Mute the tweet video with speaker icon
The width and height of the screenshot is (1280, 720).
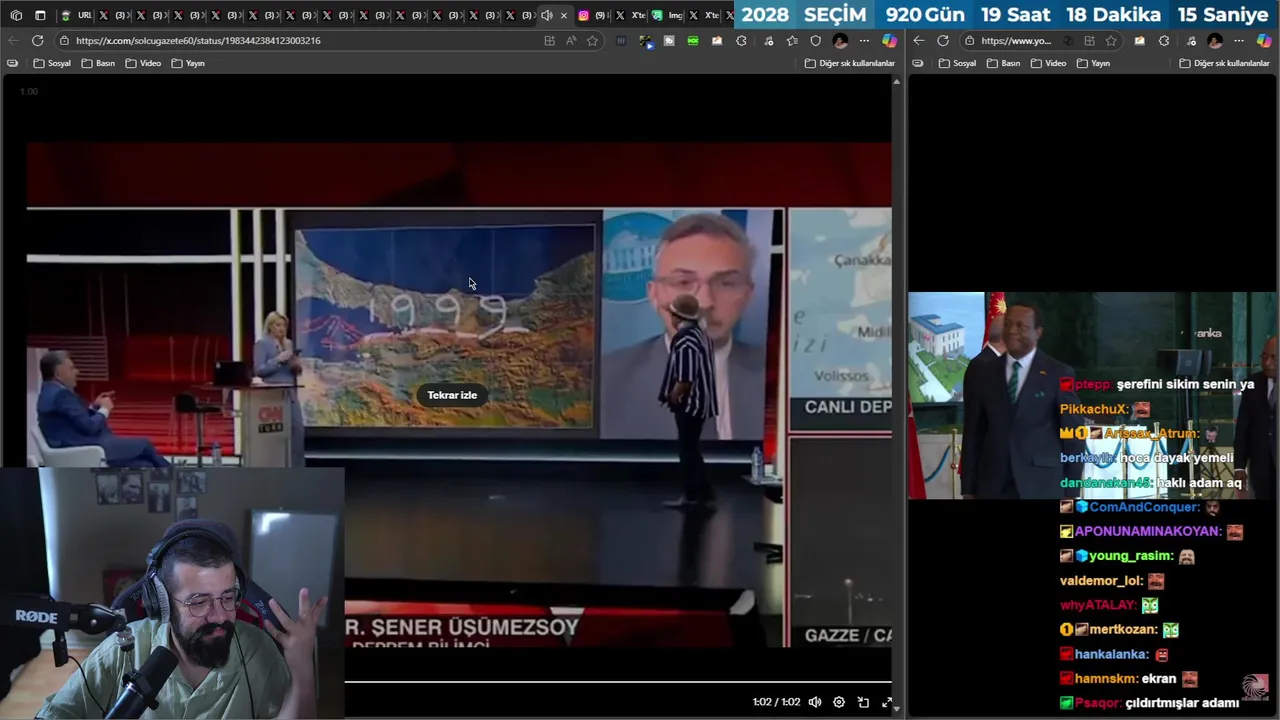point(815,702)
